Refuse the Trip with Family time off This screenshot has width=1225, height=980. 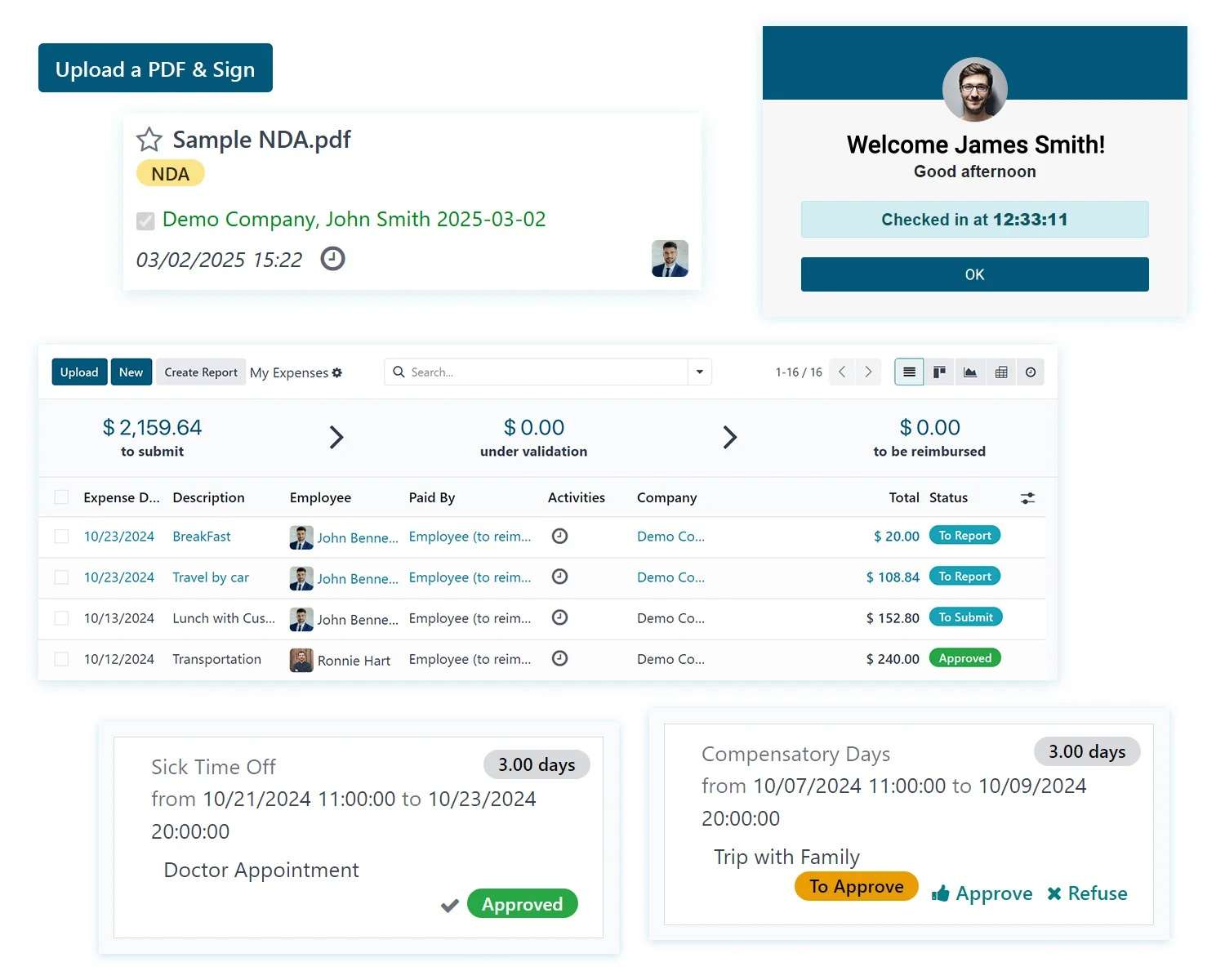coord(1087,893)
